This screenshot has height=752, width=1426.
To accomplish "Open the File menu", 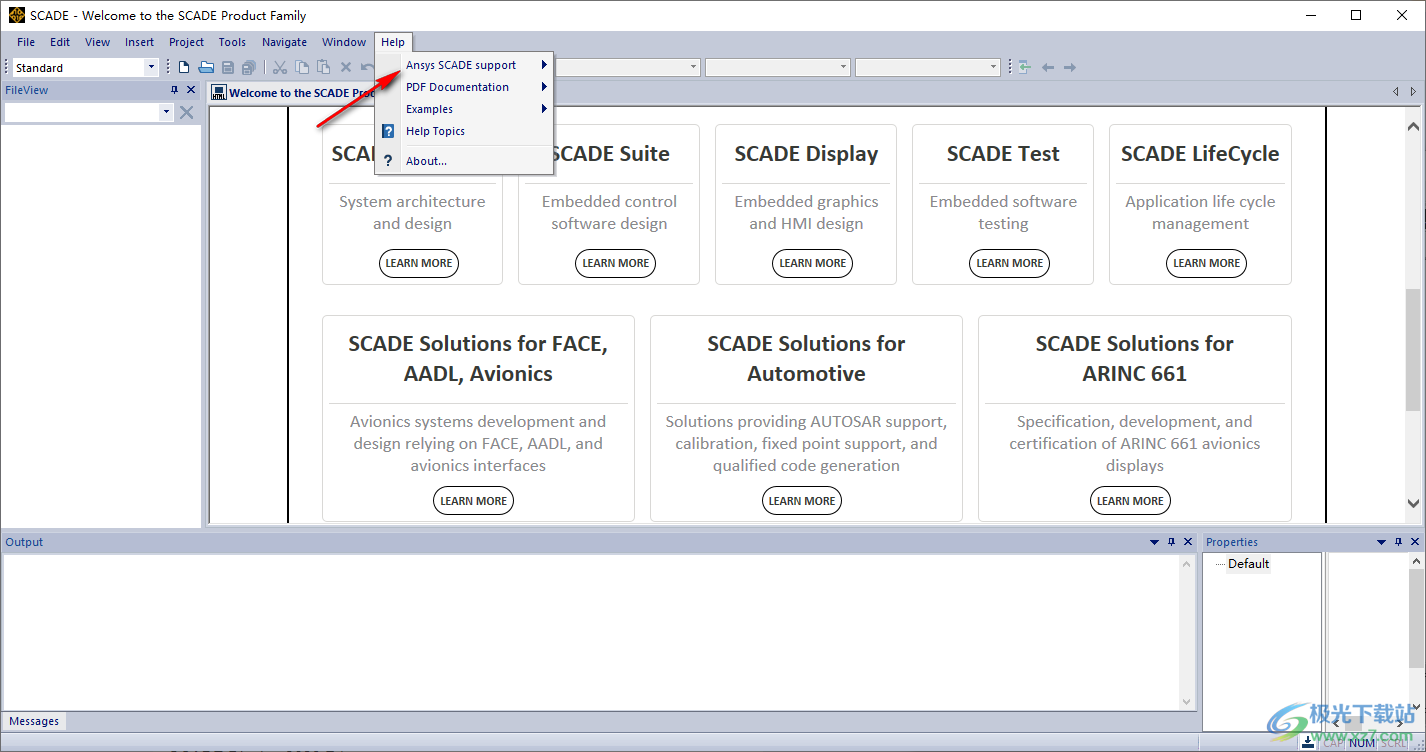I will pyautogui.click(x=26, y=42).
